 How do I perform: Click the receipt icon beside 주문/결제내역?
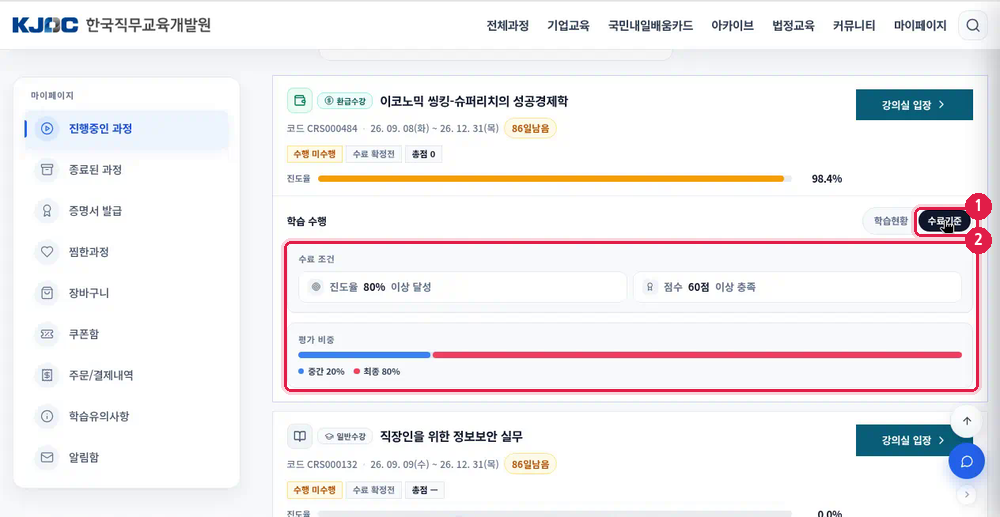pos(47,375)
